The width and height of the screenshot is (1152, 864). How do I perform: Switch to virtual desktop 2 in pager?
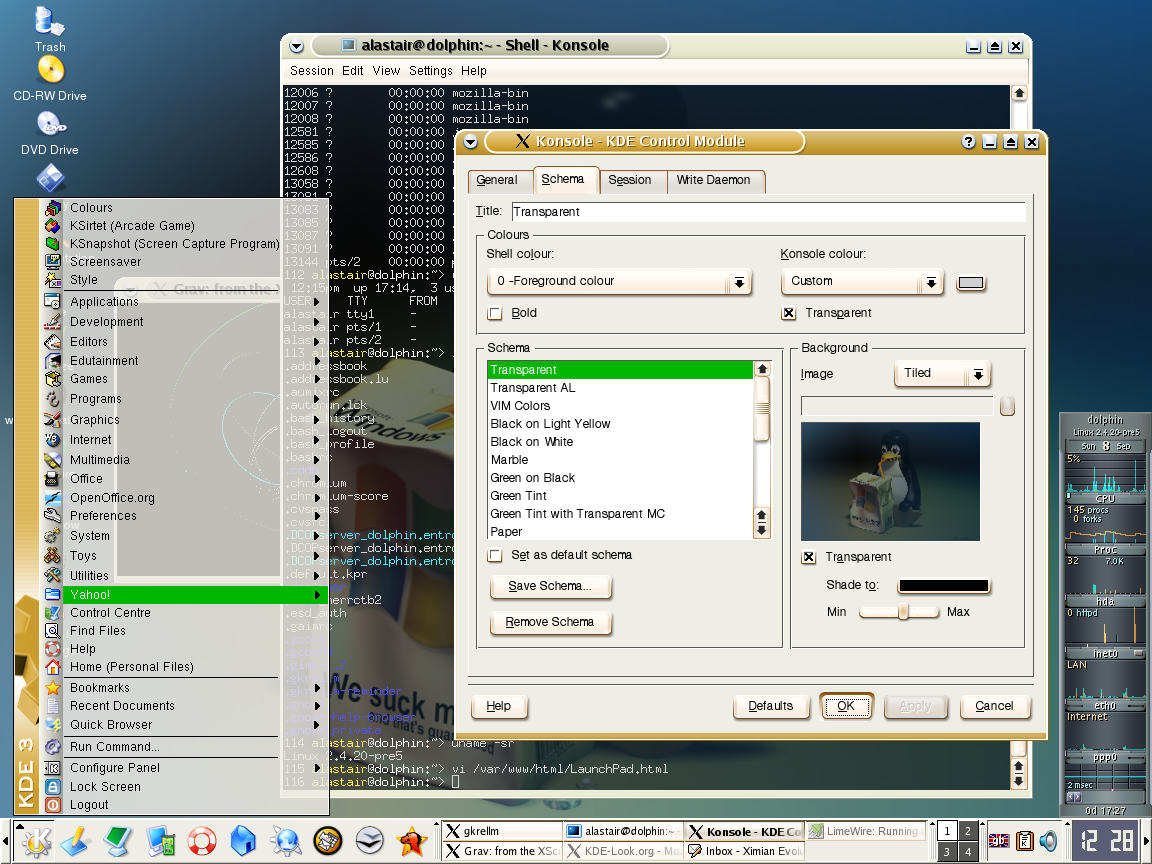(968, 832)
